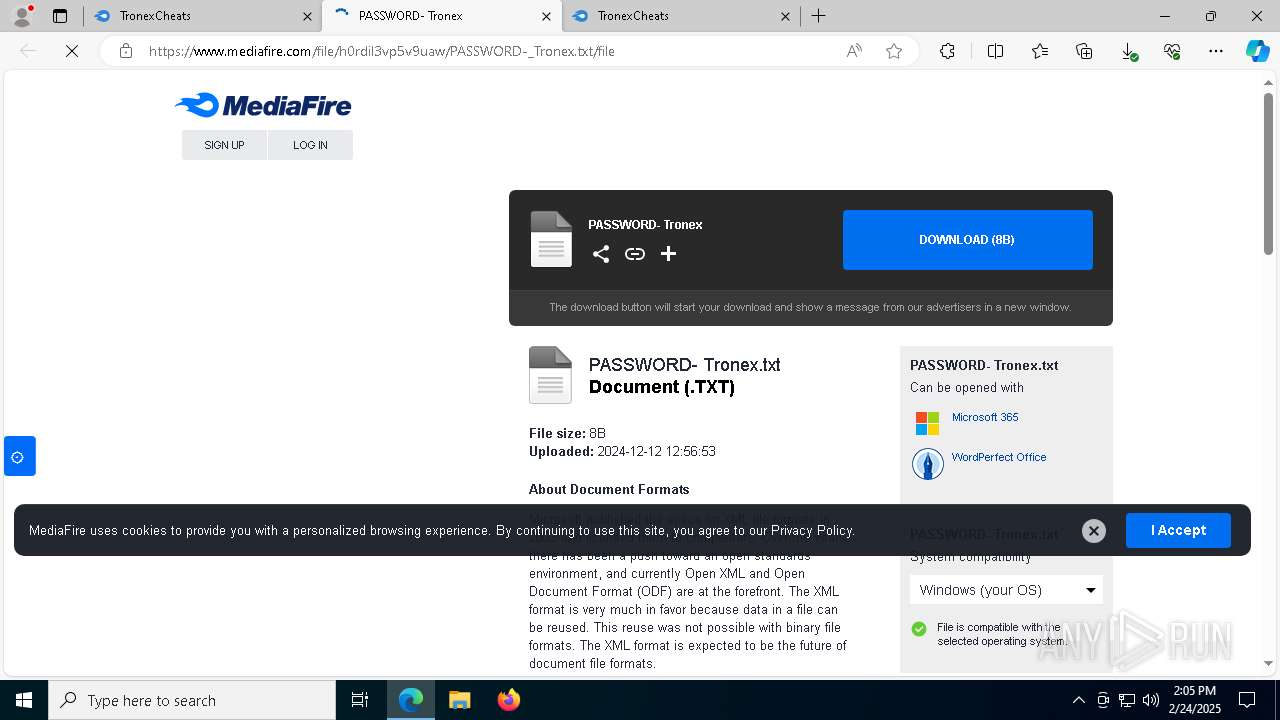Open File Explorer from taskbar
1280x720 pixels.
(459, 700)
